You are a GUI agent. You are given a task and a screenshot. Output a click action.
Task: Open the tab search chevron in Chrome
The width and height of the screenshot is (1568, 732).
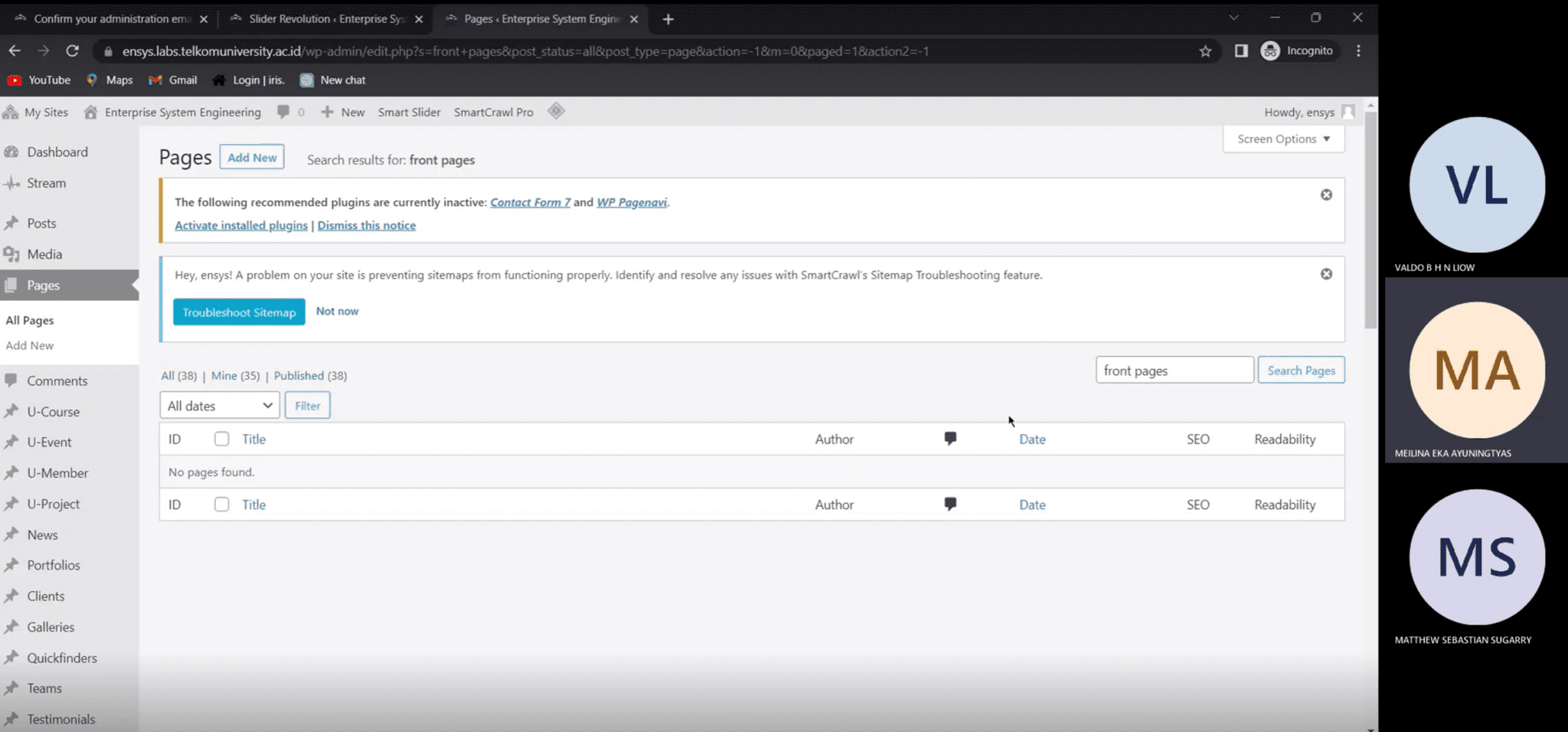[1233, 18]
